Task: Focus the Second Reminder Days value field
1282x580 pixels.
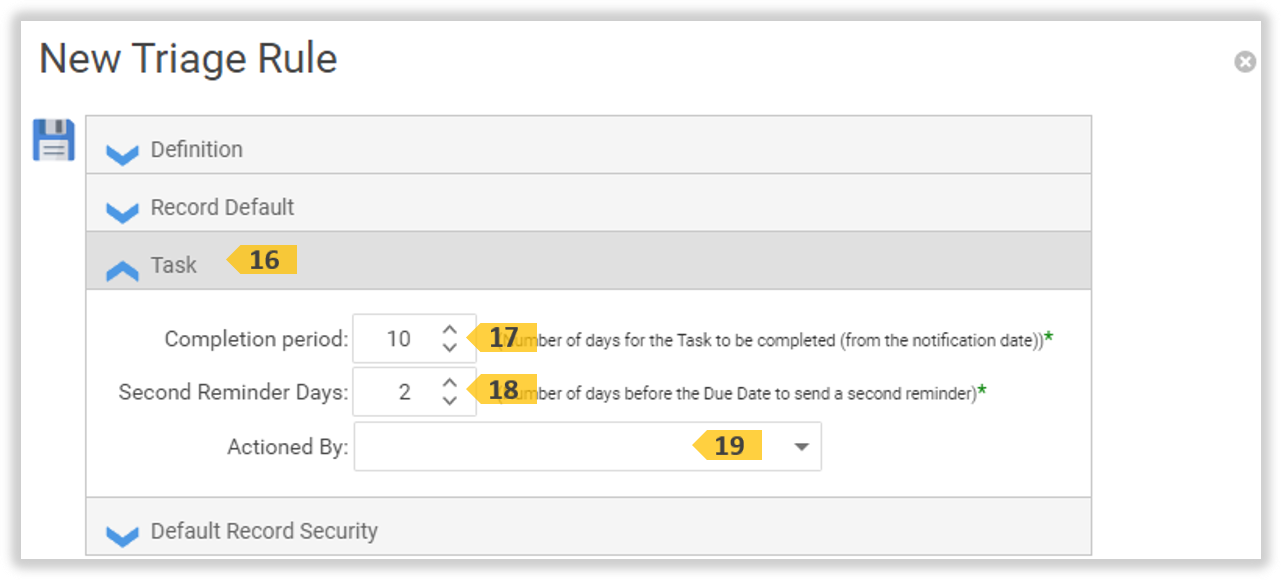Action: tap(404, 392)
